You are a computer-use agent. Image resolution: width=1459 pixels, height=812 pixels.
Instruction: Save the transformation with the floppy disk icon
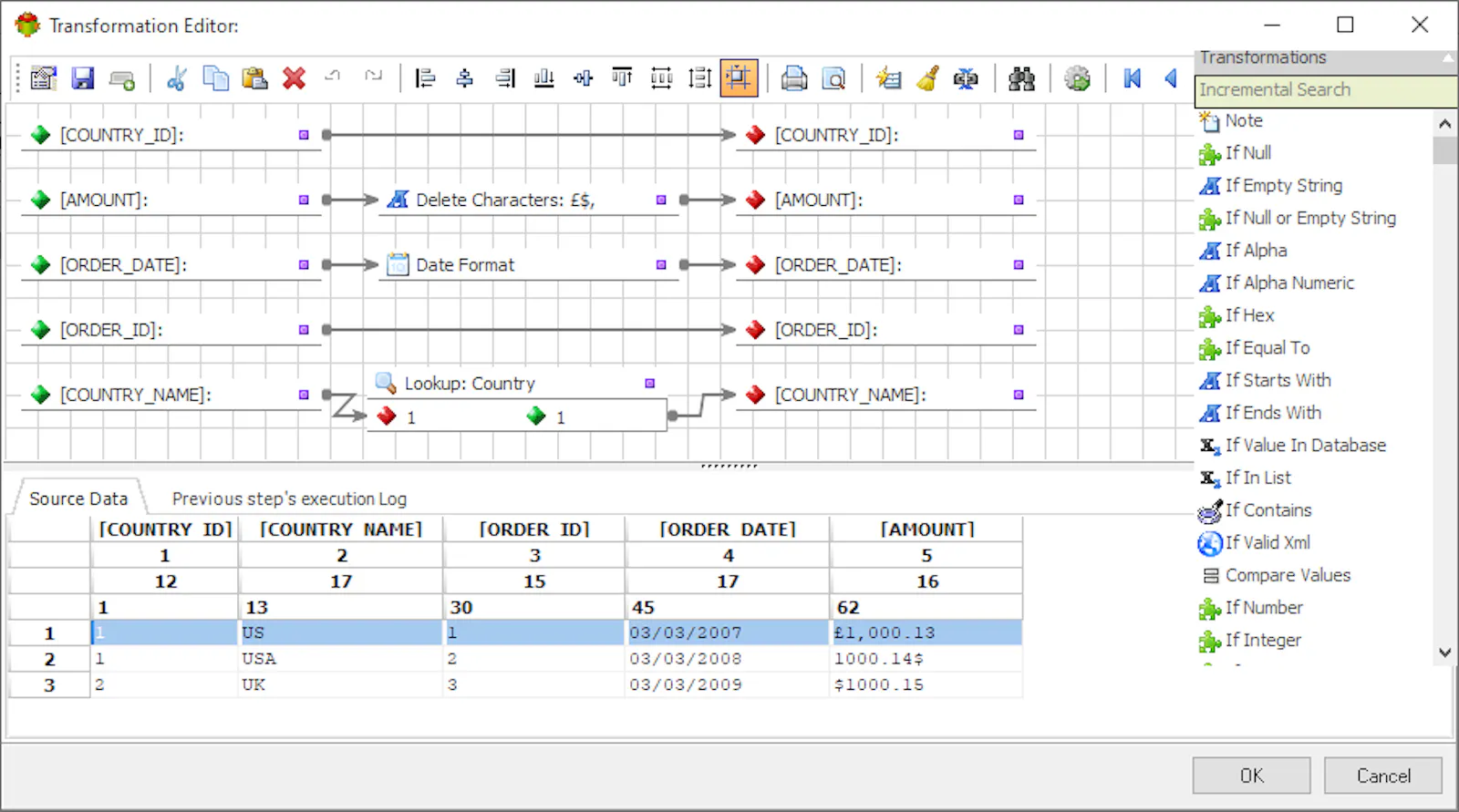coord(83,79)
